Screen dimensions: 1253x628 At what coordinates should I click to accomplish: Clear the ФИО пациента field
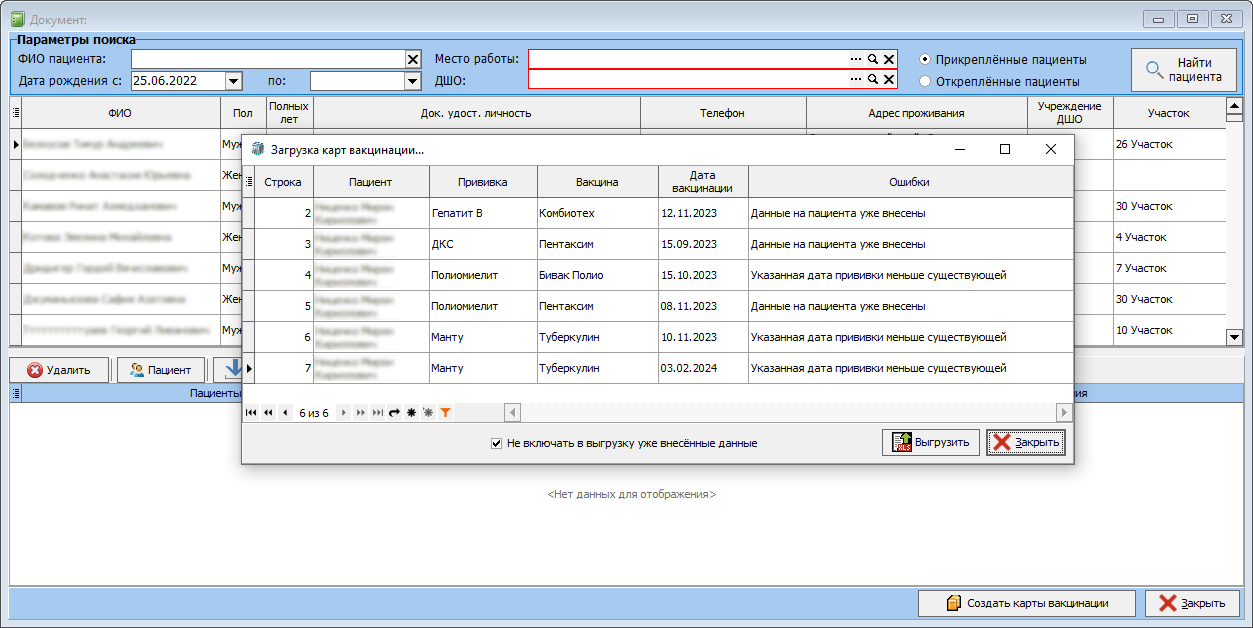(x=413, y=59)
